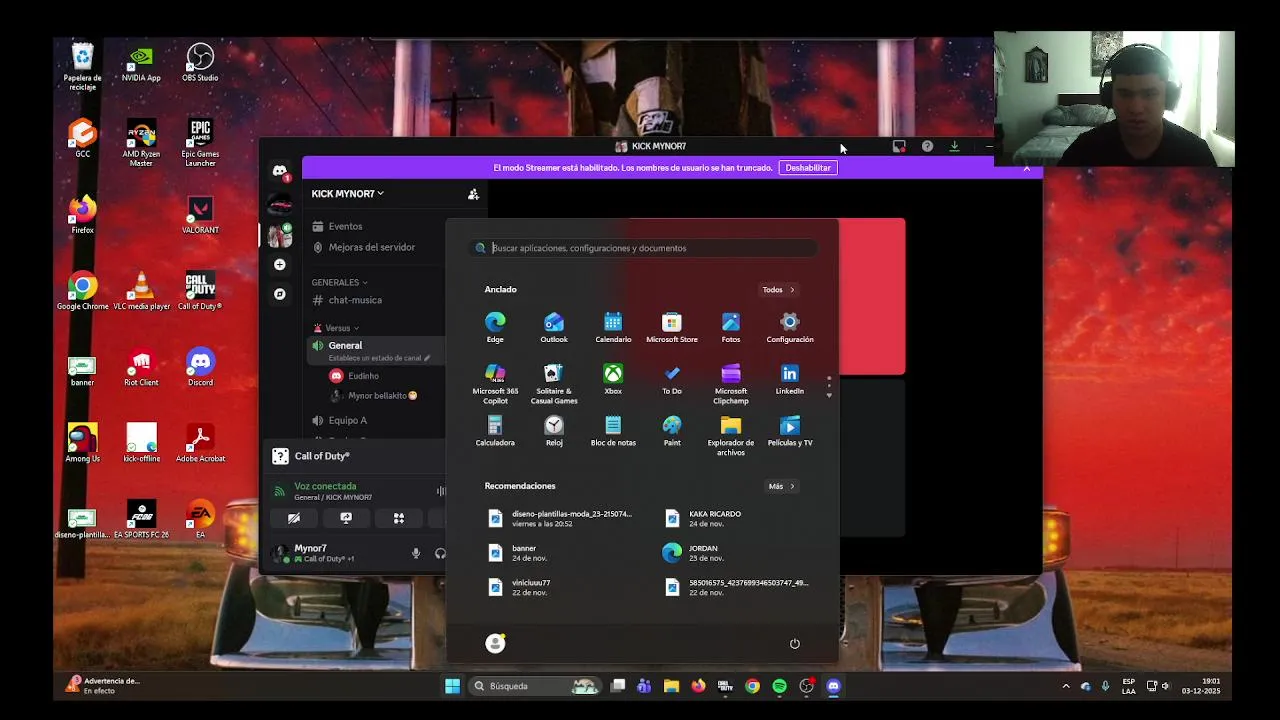Start screen share in Discord voice panel
1280x720 pixels.
[x=346, y=518]
